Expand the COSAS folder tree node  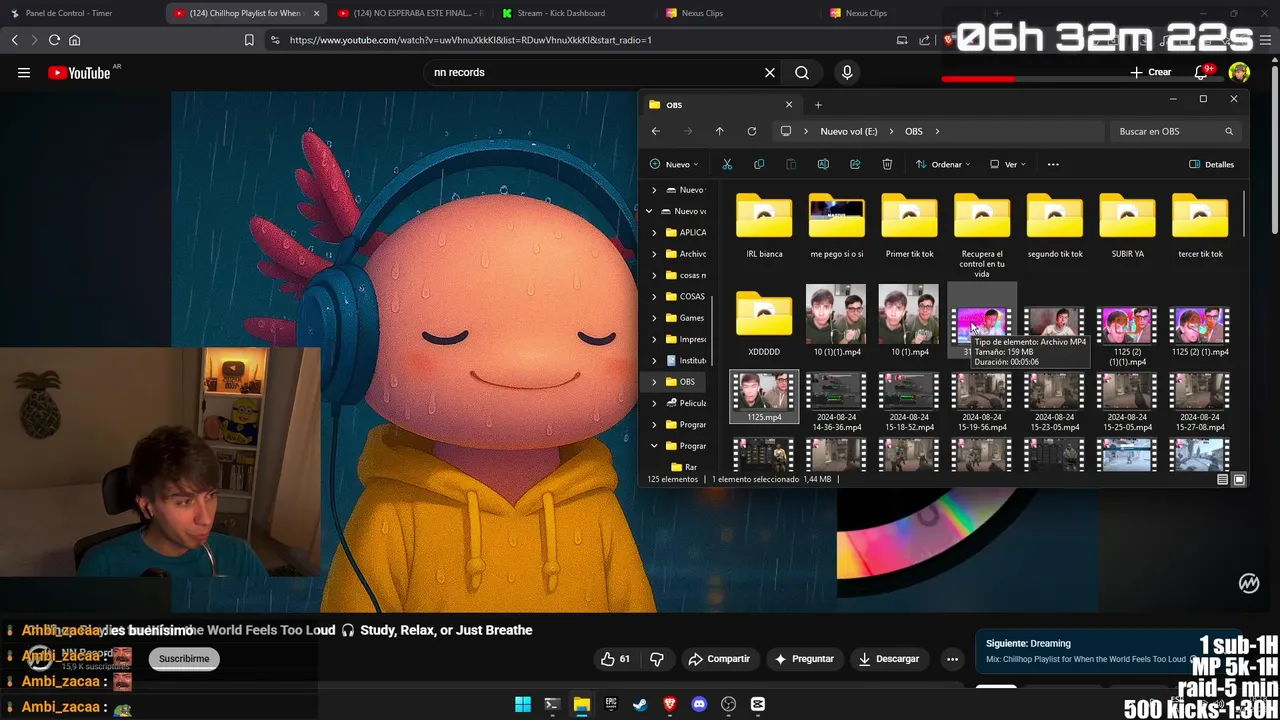pos(654,296)
